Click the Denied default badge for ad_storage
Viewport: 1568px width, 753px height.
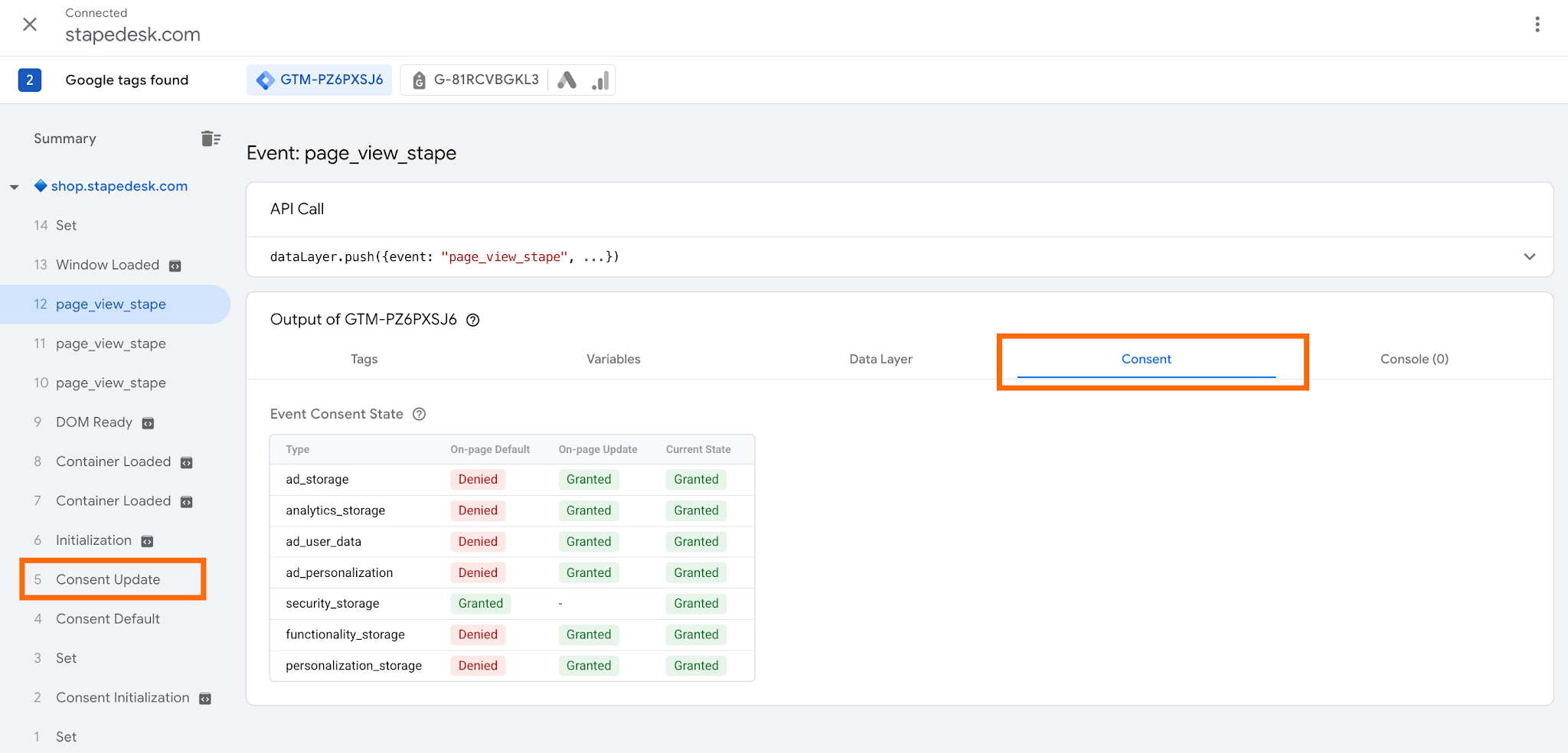(478, 480)
